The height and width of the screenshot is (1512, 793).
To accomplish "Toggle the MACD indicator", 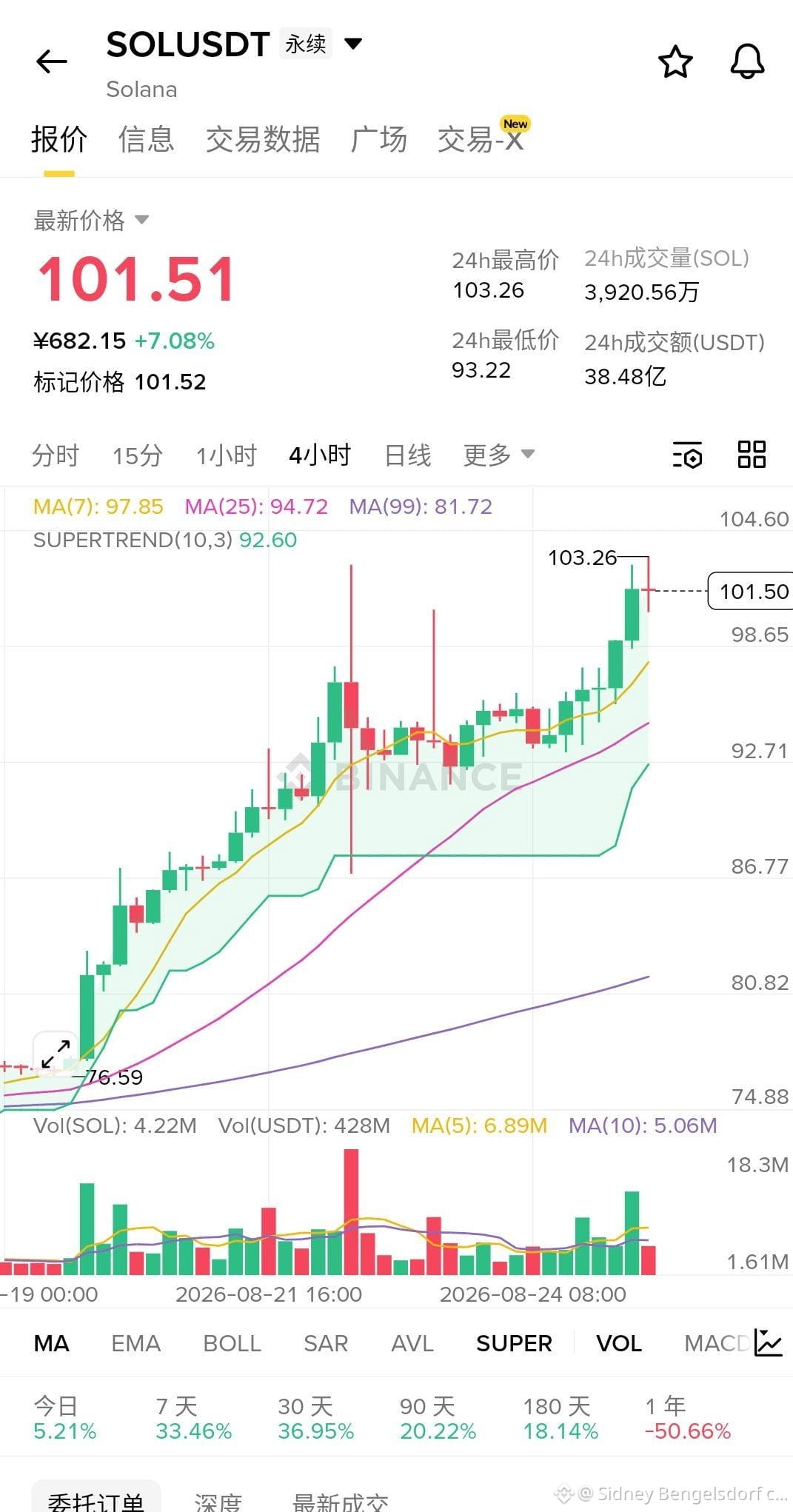I will pos(717,1343).
